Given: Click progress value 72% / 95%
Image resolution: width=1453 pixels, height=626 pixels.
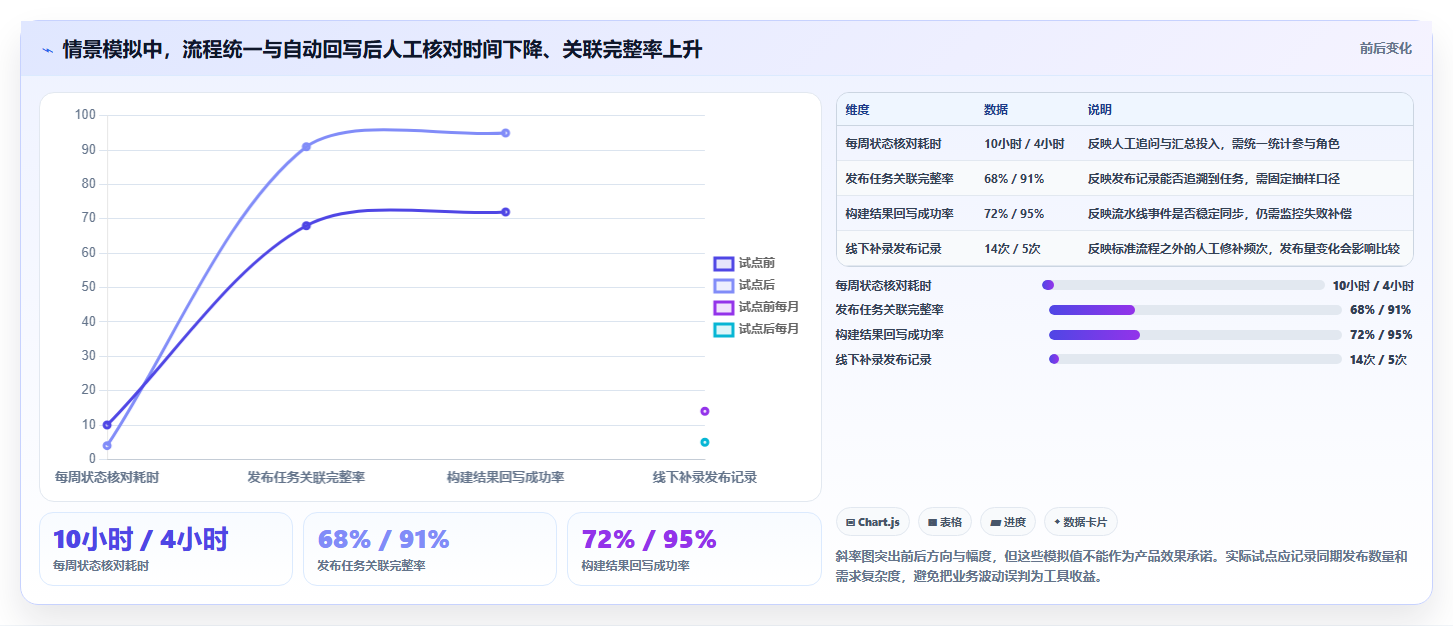Looking at the screenshot, I should [1381, 335].
